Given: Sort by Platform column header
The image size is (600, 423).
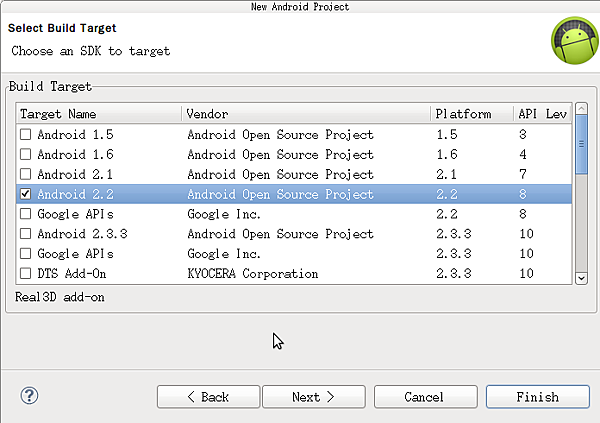Looking at the screenshot, I should coord(472,114).
